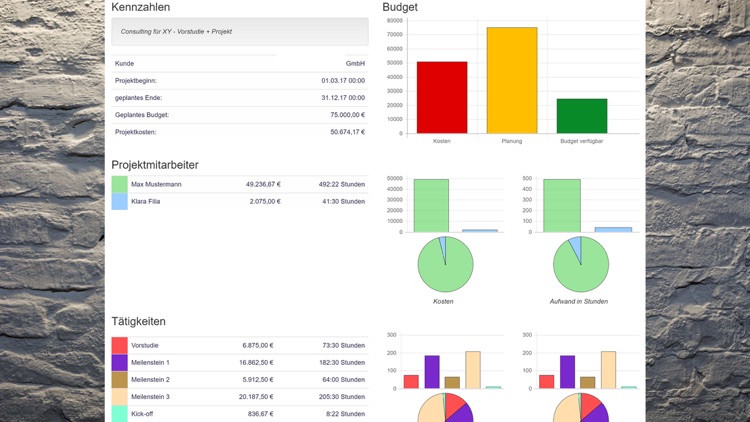Click the tall green bar in employee hours chart
Screen dimensions: 750x422
click(x=562, y=206)
